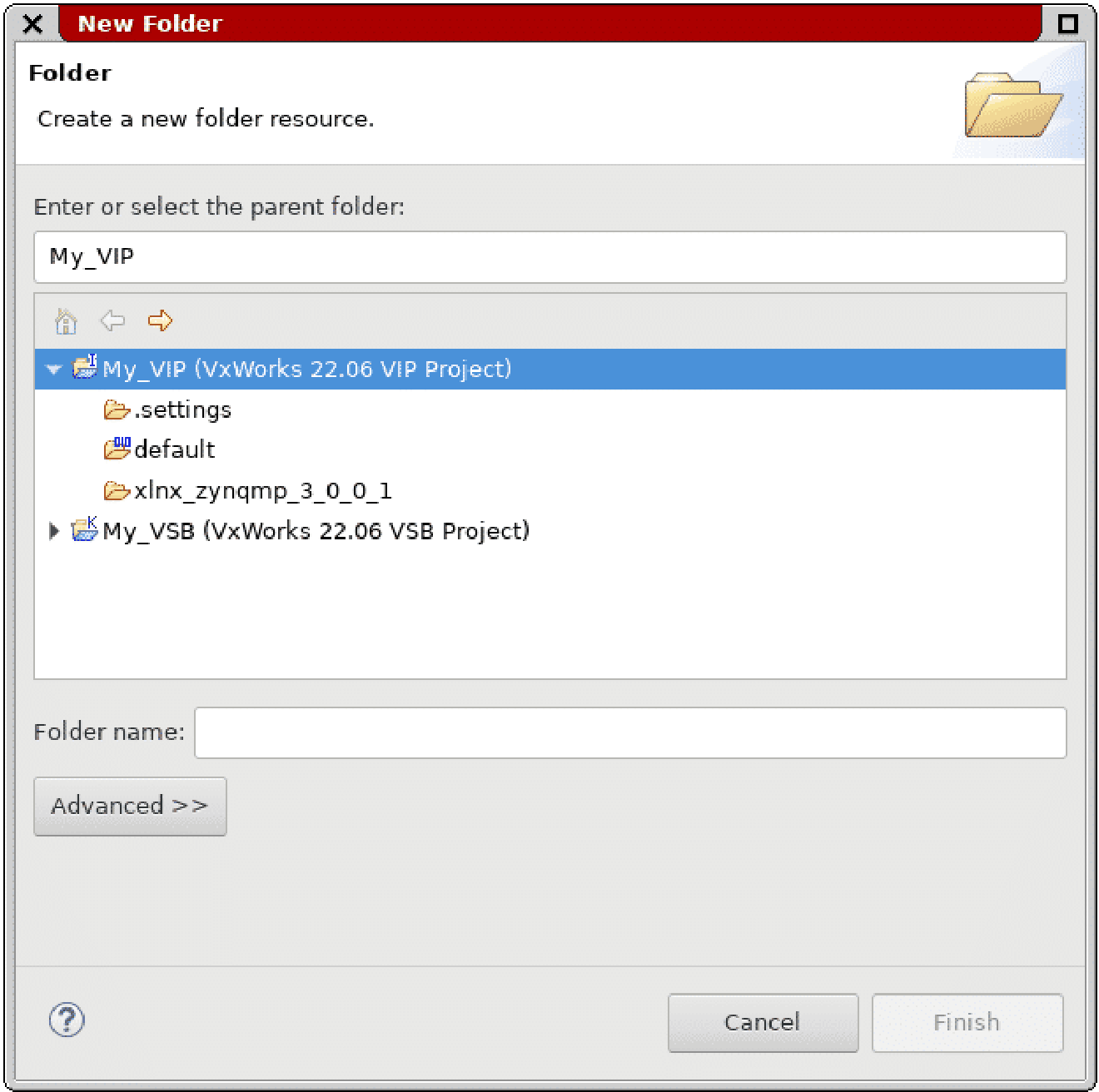Click the parent folder text field showing My_VIP
This screenshot has height=1092, width=1099.
point(549,256)
